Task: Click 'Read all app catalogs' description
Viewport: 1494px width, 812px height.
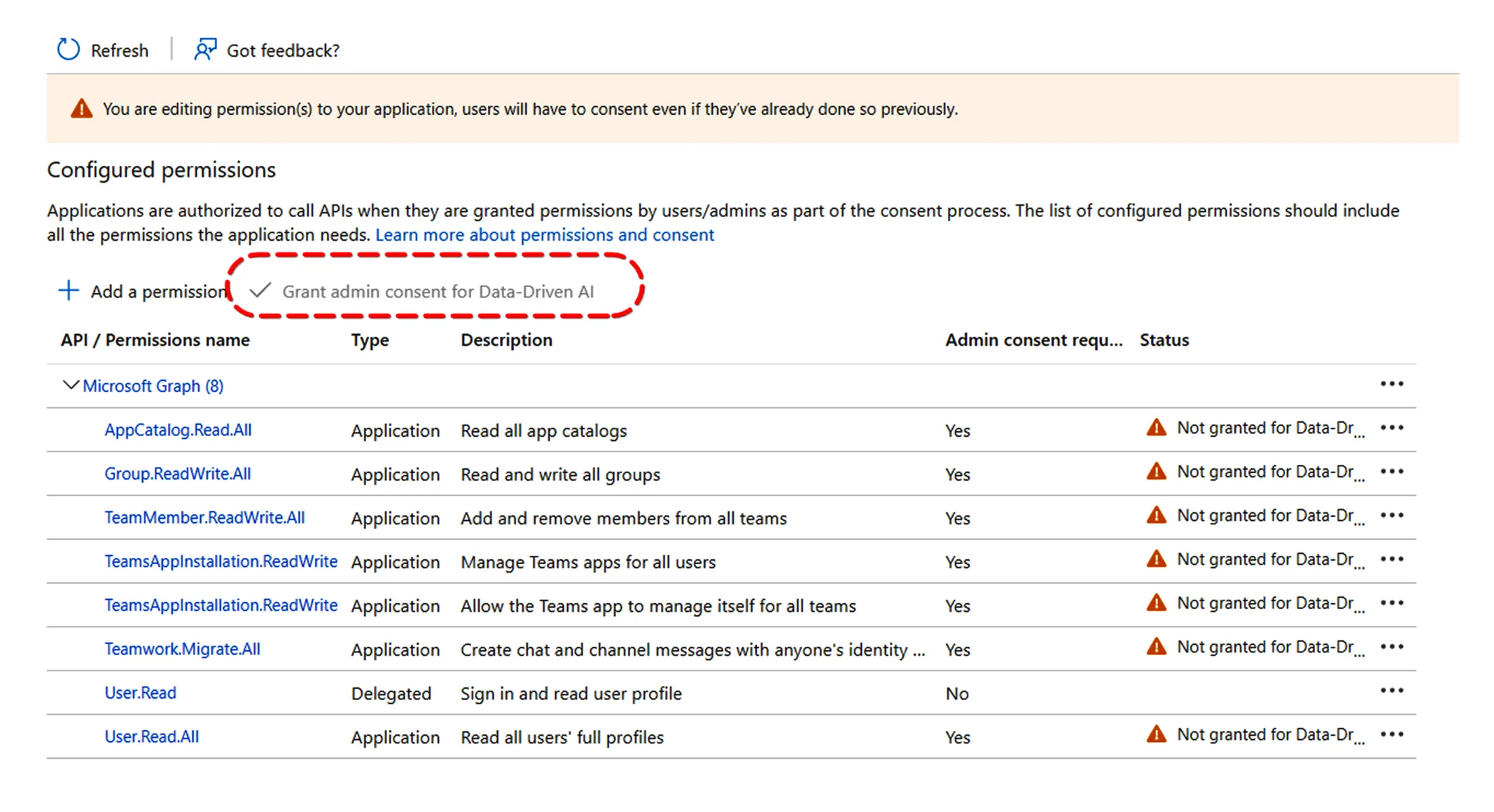Action: click(x=543, y=430)
